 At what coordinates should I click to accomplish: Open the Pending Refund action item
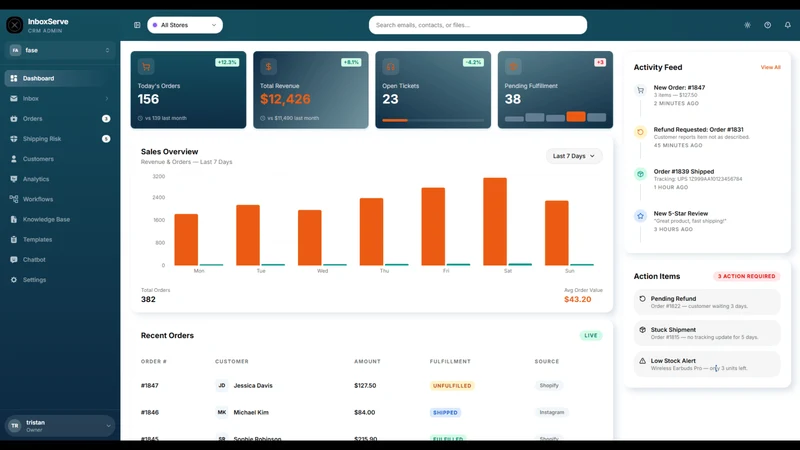point(707,302)
